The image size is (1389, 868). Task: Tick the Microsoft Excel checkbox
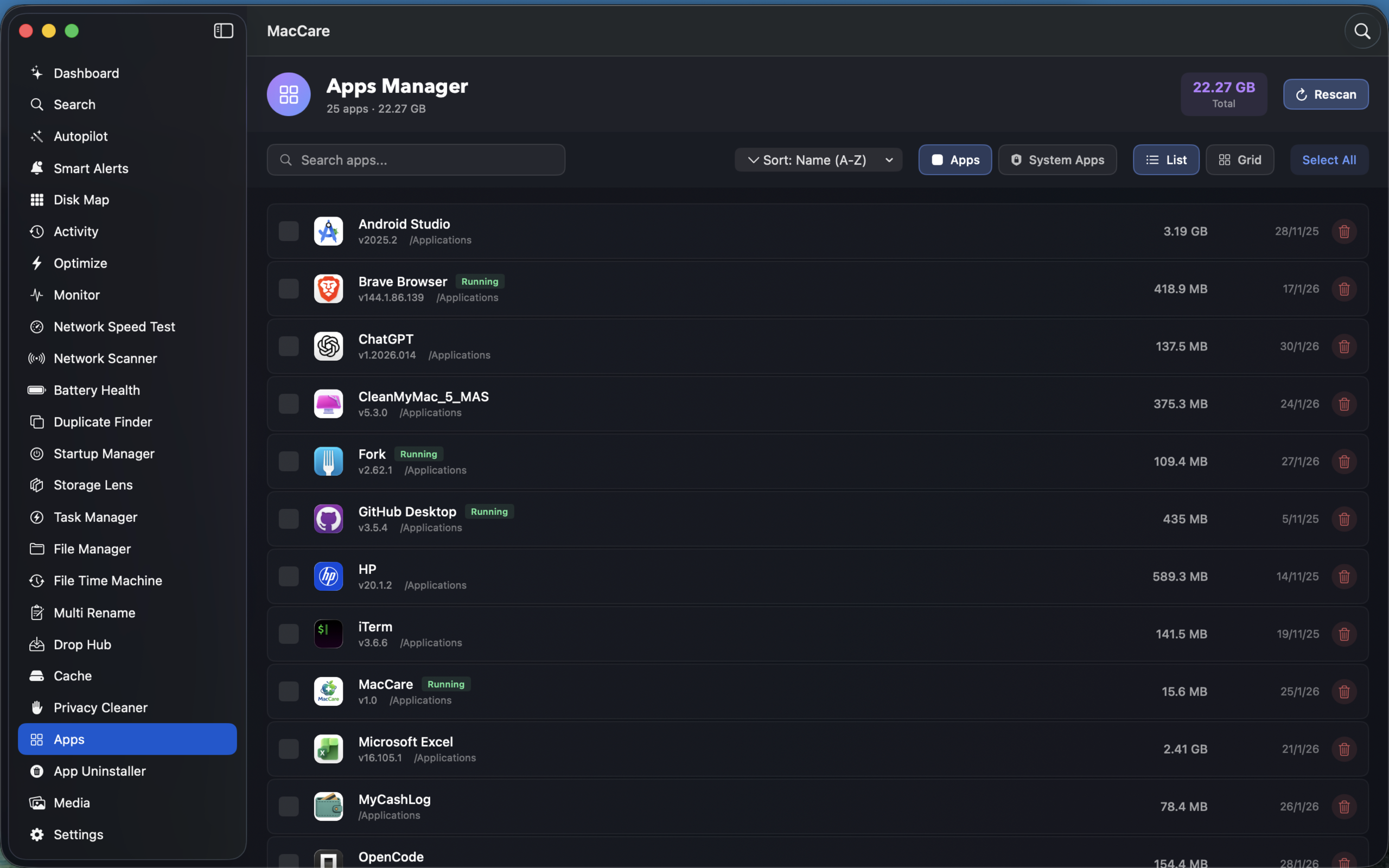289,749
